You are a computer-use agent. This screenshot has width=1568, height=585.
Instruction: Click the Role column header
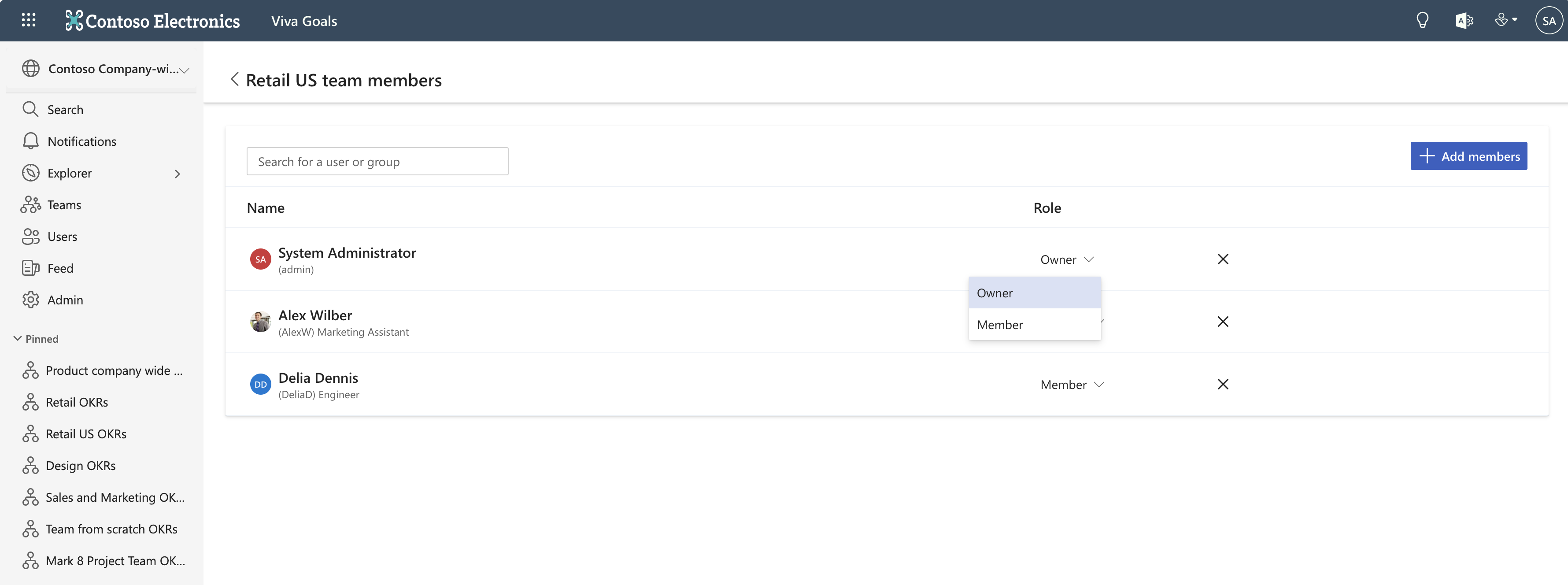(1047, 207)
